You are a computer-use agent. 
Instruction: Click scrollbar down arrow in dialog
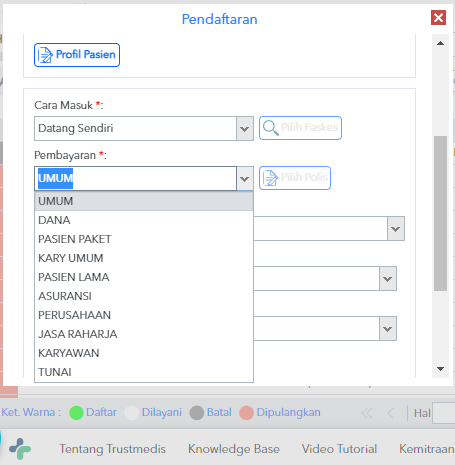click(440, 369)
